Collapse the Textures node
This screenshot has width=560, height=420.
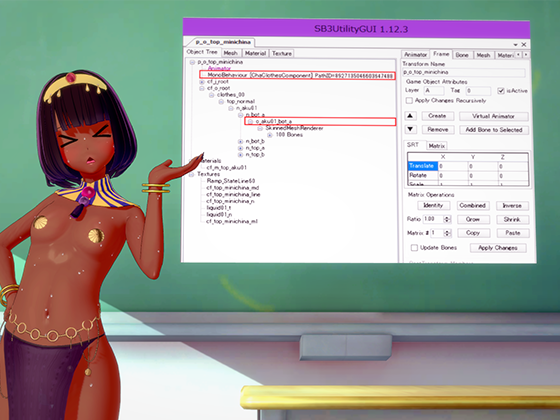192,174
